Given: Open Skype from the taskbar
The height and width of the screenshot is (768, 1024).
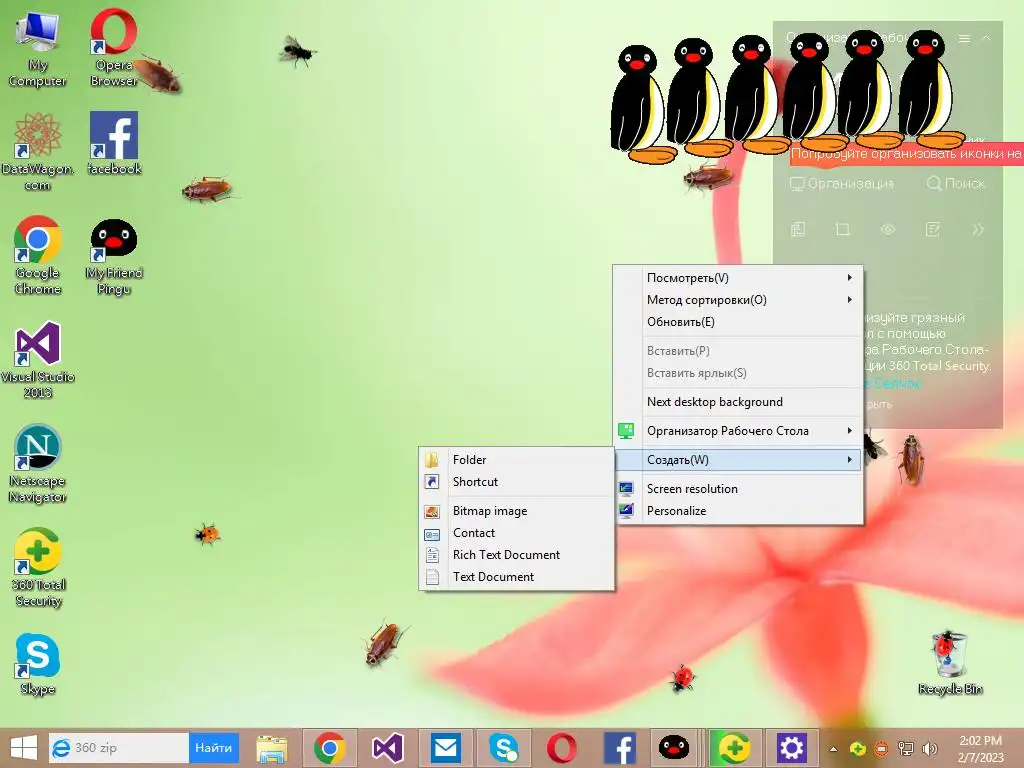Looking at the screenshot, I should click(504, 748).
